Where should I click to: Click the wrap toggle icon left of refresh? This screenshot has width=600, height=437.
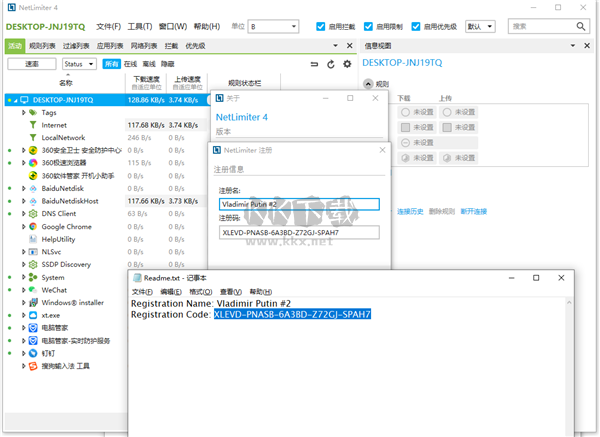coord(315,64)
